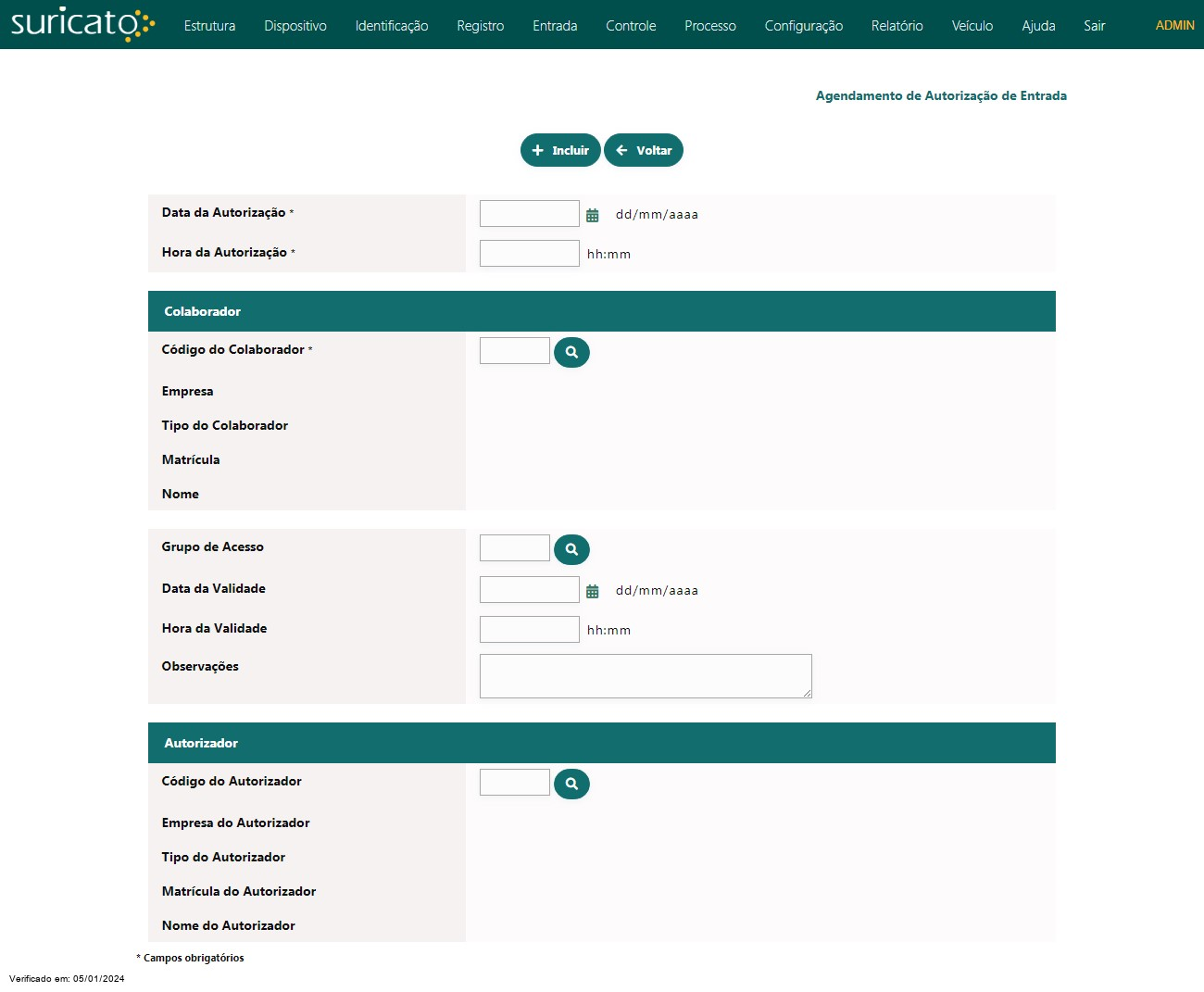Search Código do Colaborador with magnifier
Viewport: 1204px width, 992px height.
click(571, 352)
